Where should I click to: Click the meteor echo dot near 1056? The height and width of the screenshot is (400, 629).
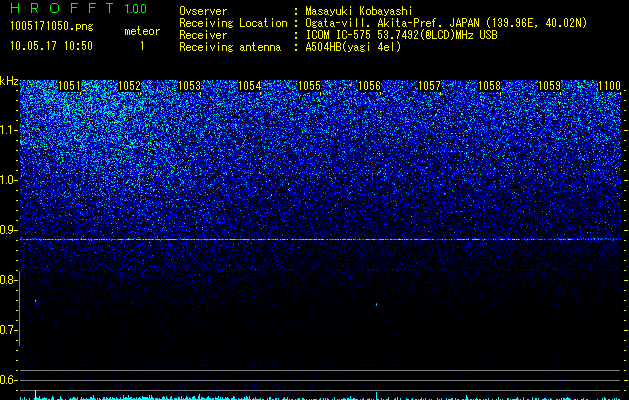pos(376,305)
